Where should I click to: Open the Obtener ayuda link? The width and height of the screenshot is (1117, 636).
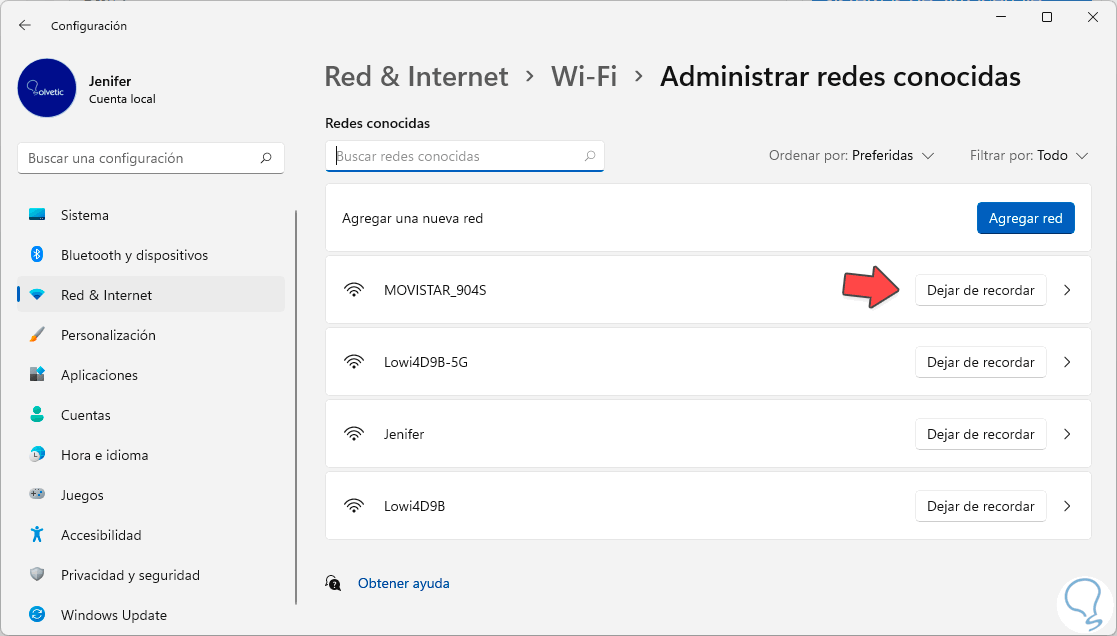pyautogui.click(x=403, y=583)
